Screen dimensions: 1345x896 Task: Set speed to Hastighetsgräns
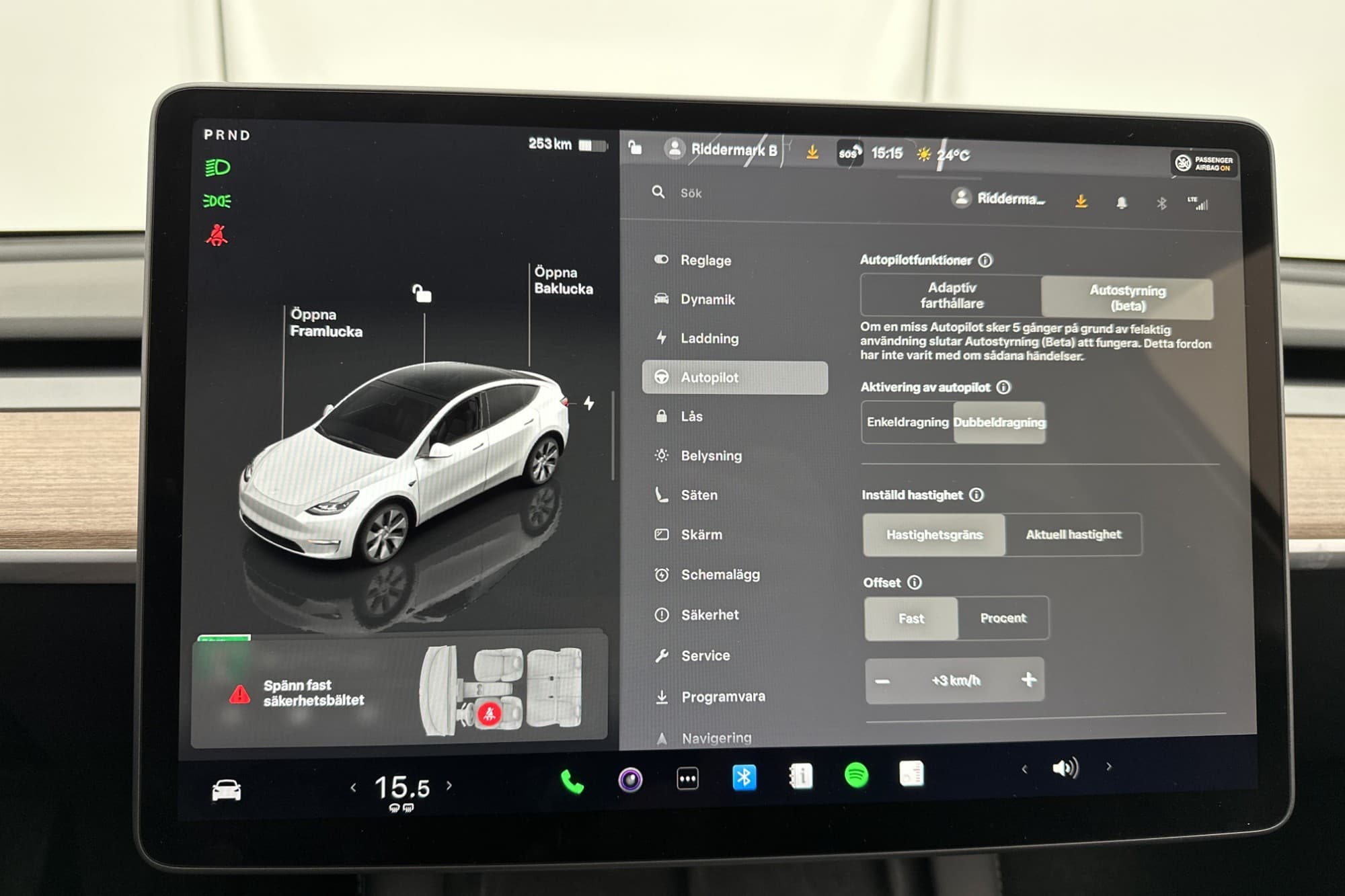934,534
